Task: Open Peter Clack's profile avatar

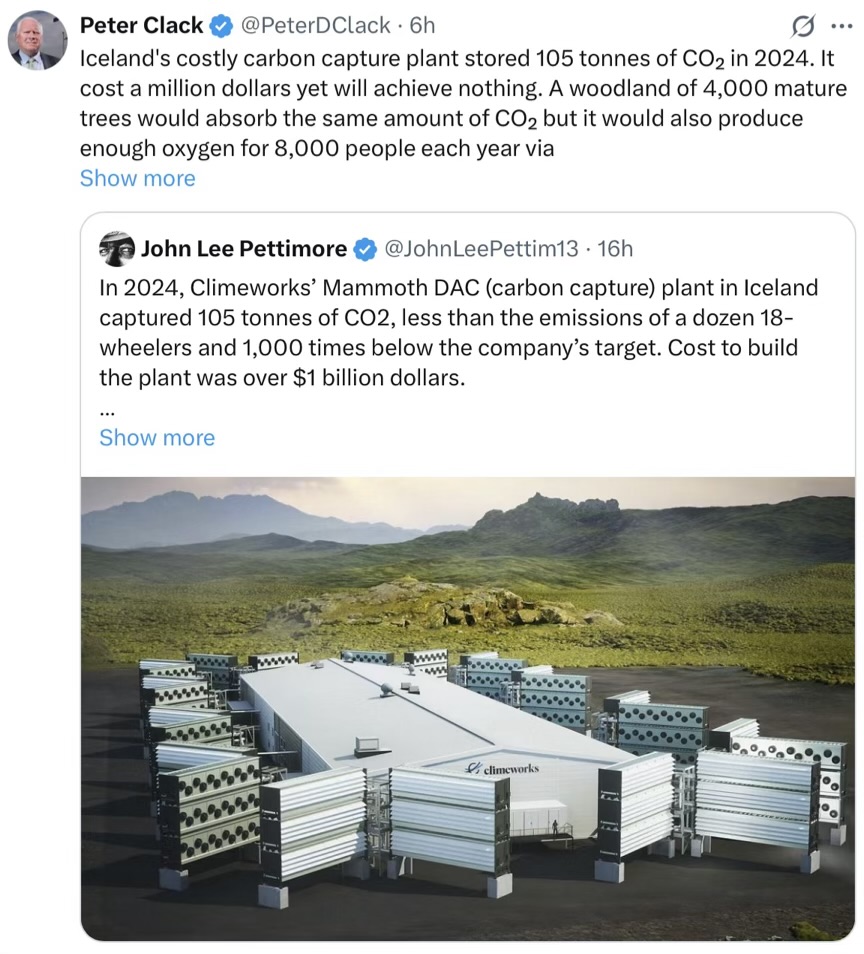Action: tap(37, 40)
